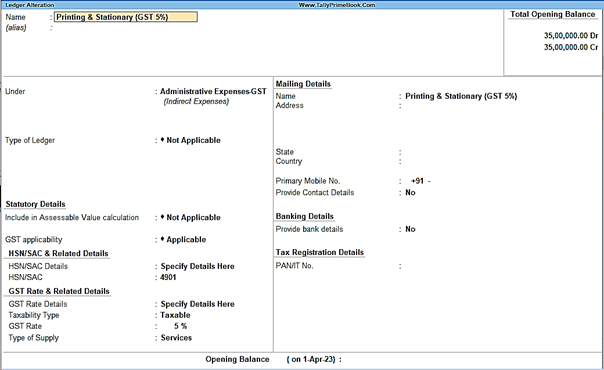The width and height of the screenshot is (604, 370).
Task: Click Primary Mobile No. +91 field
Action: (x=421, y=181)
